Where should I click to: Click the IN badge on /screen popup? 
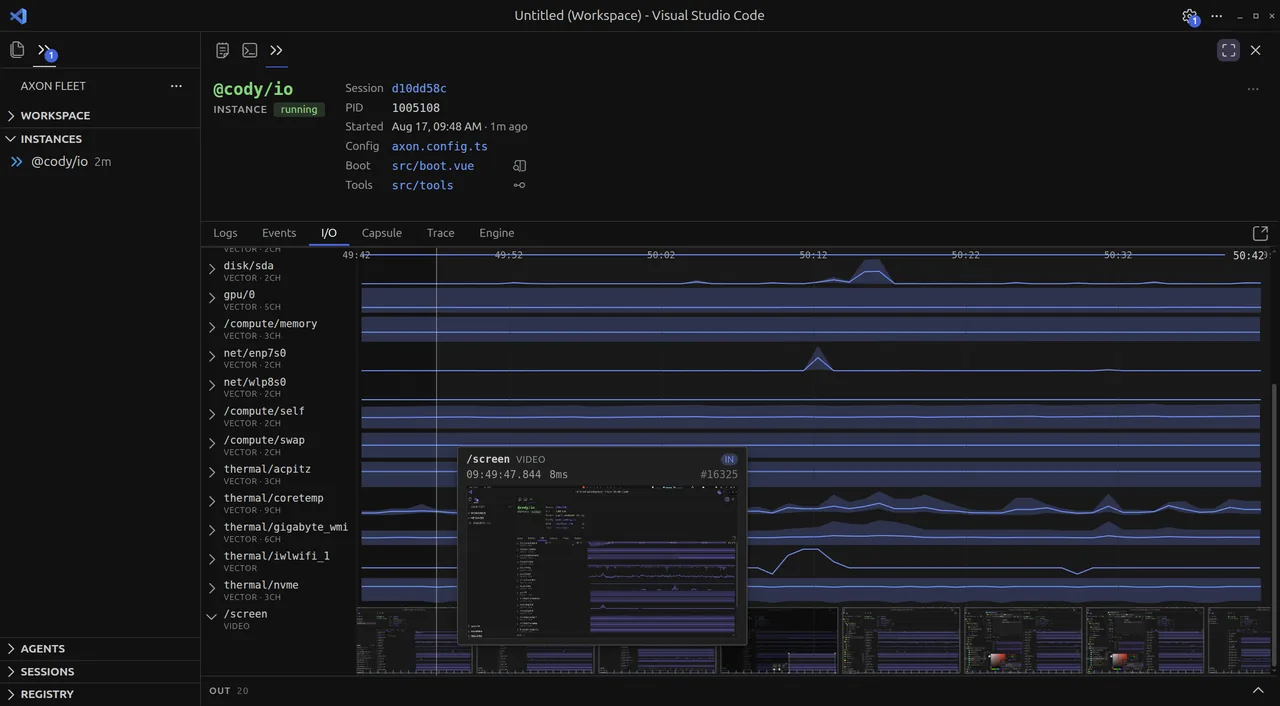point(729,460)
